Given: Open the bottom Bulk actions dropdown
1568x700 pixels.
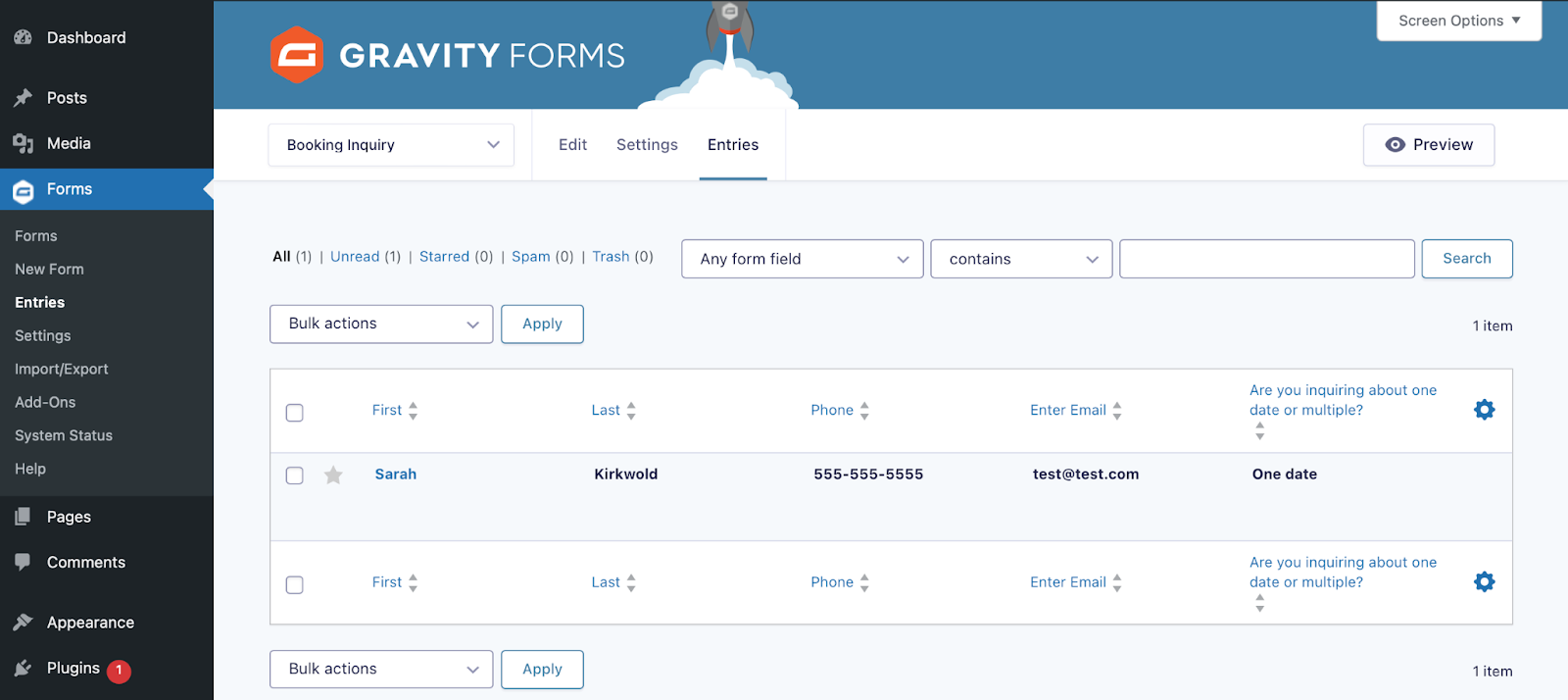Looking at the screenshot, I should click(381, 670).
